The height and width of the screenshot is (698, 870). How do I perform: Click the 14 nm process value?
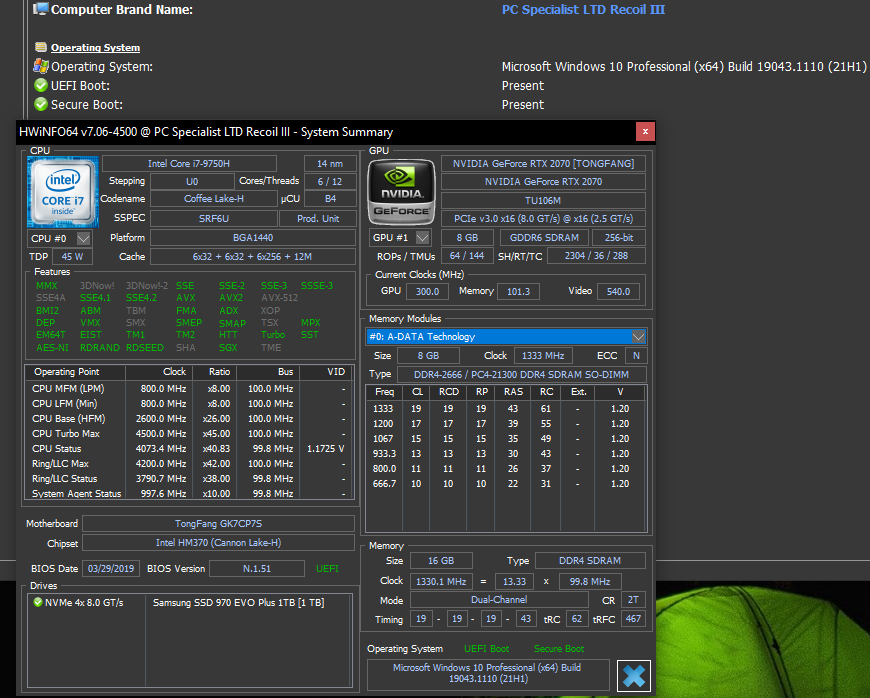pos(330,164)
